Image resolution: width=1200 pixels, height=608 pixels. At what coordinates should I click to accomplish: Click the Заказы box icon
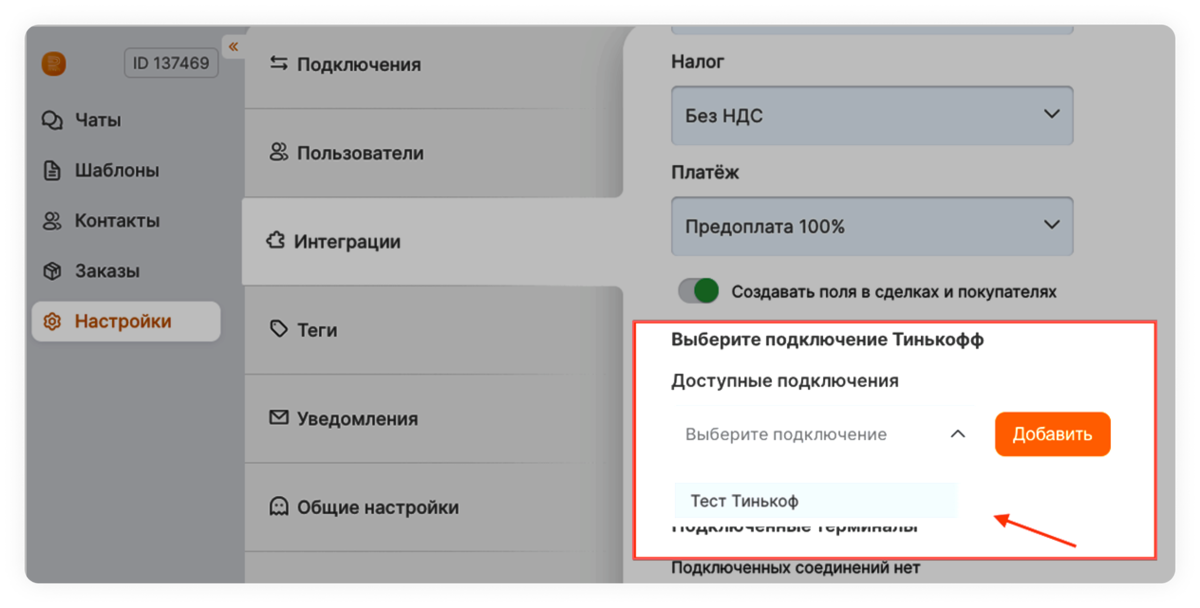click(52, 271)
